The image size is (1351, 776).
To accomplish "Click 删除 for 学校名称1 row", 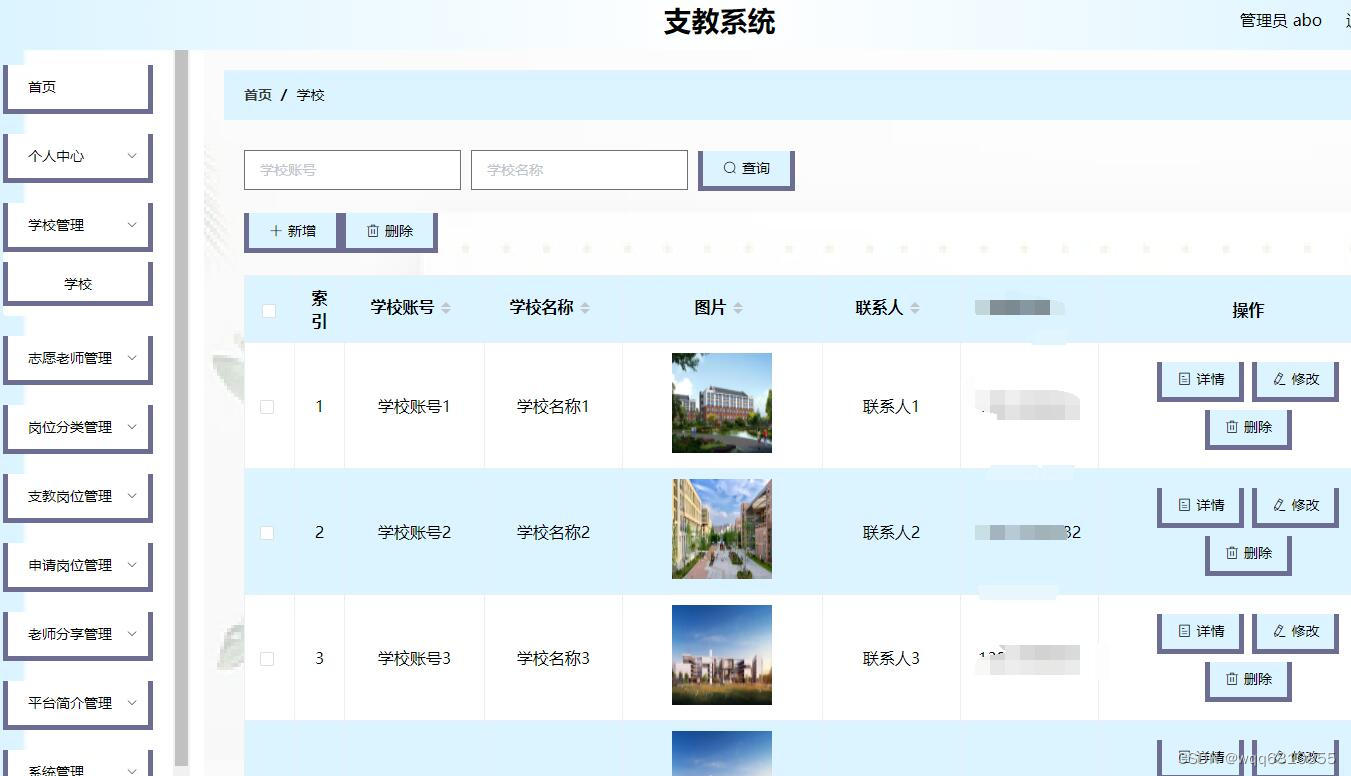I will click(1248, 428).
